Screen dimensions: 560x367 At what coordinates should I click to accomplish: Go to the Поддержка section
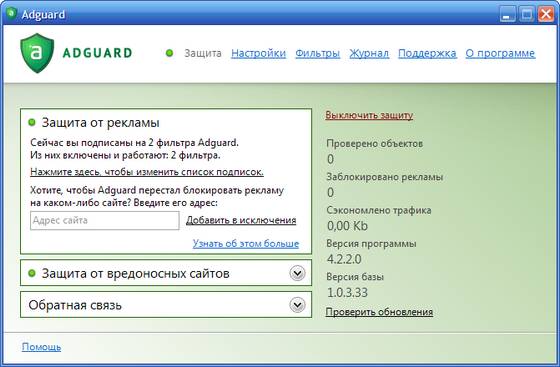pos(427,53)
